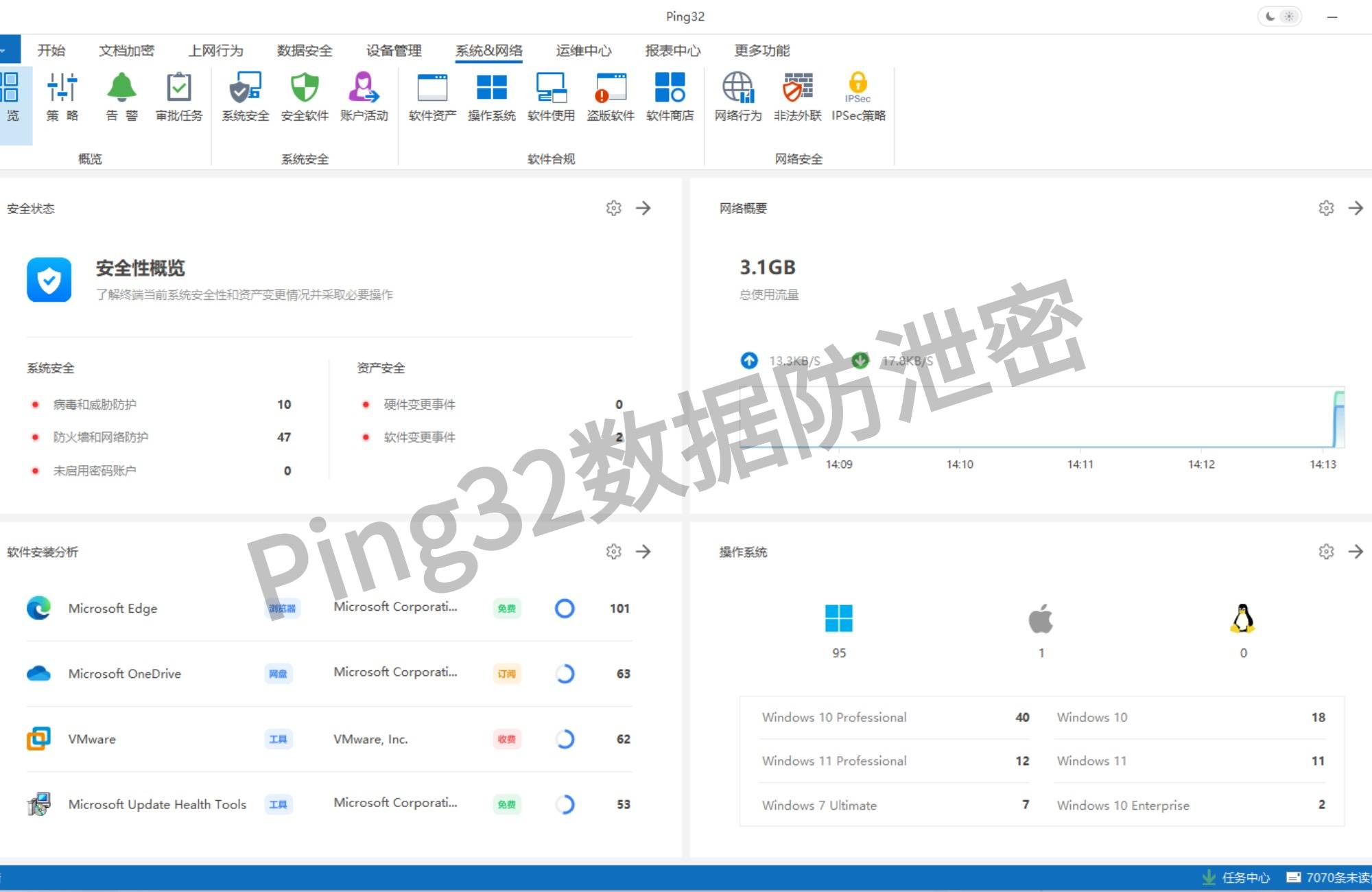Switch to dark mode with moon toggle

1270,16
